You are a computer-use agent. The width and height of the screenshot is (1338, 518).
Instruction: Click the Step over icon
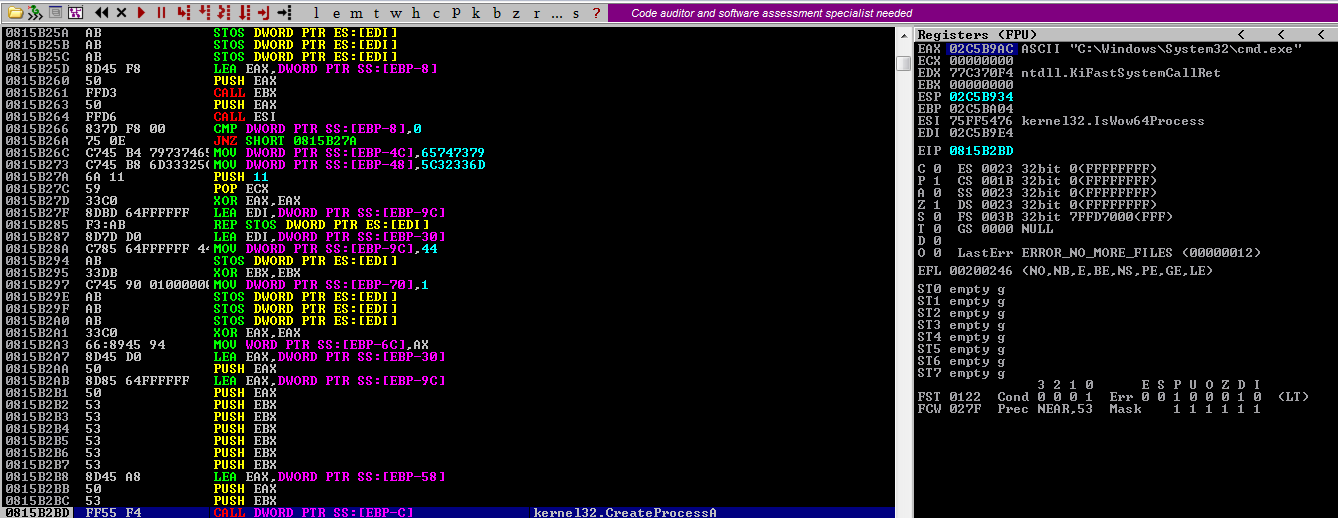pyautogui.click(x=204, y=13)
